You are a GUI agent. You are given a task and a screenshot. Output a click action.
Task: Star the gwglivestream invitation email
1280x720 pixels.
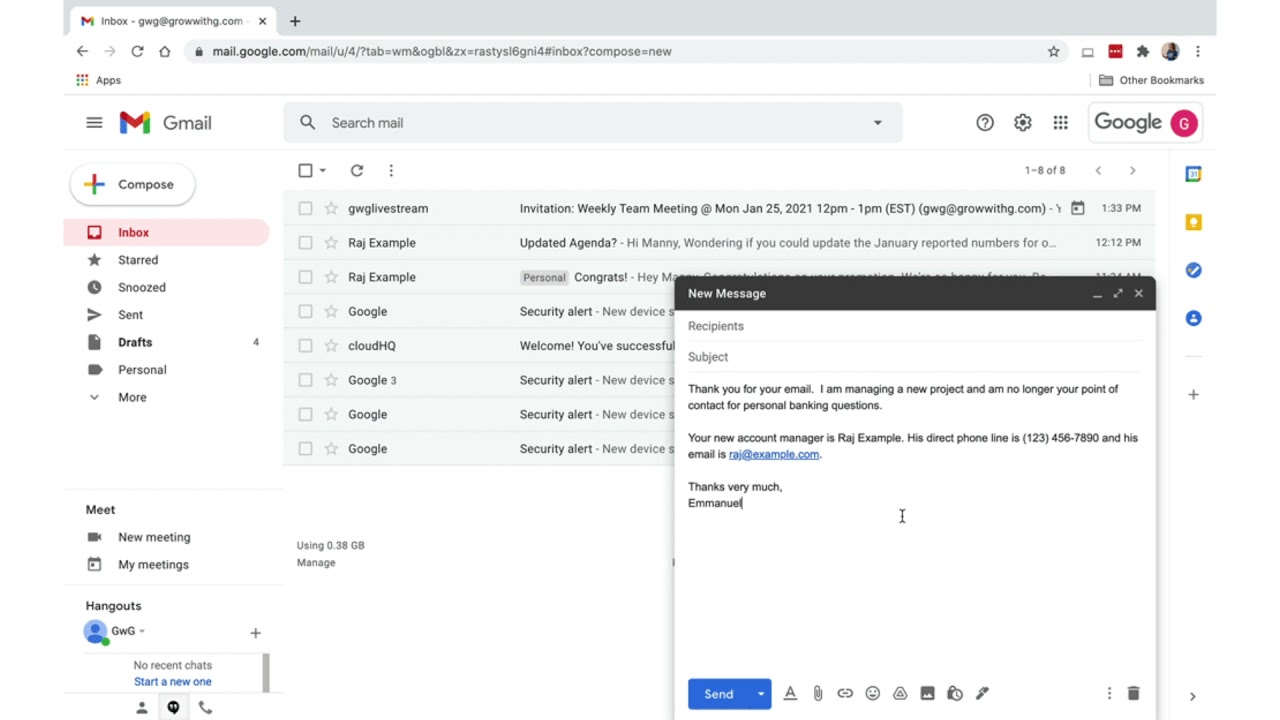click(x=331, y=208)
